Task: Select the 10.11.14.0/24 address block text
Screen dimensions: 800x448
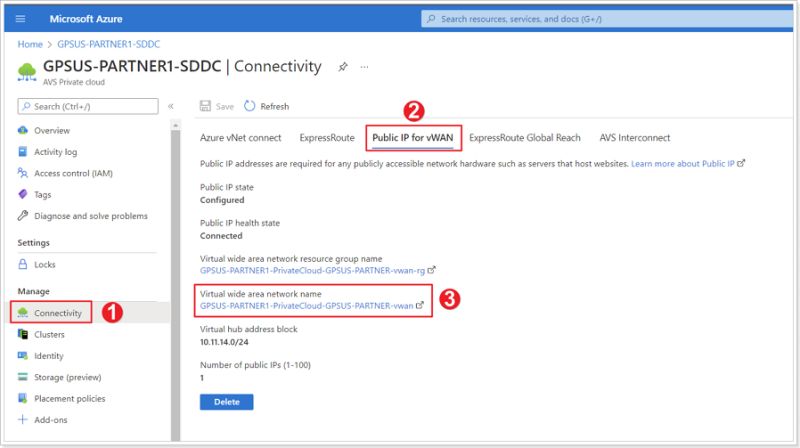Action: coord(224,342)
